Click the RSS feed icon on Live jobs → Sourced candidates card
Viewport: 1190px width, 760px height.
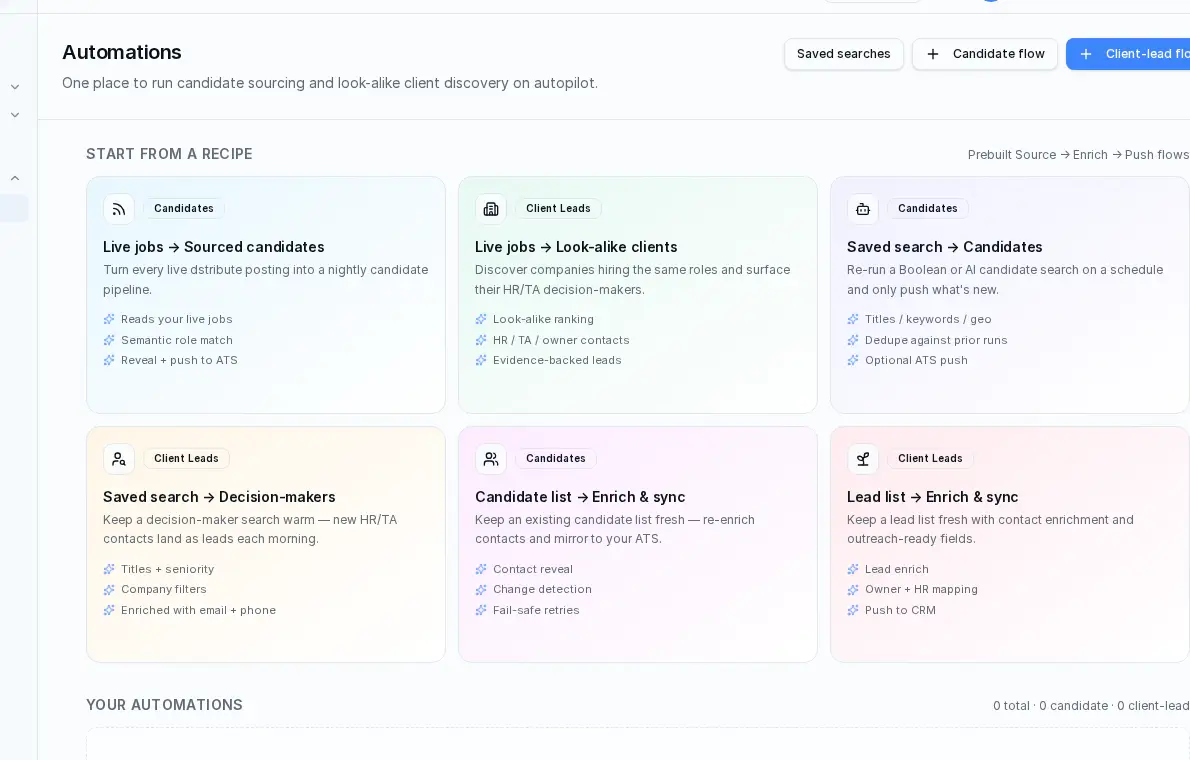(x=118, y=209)
